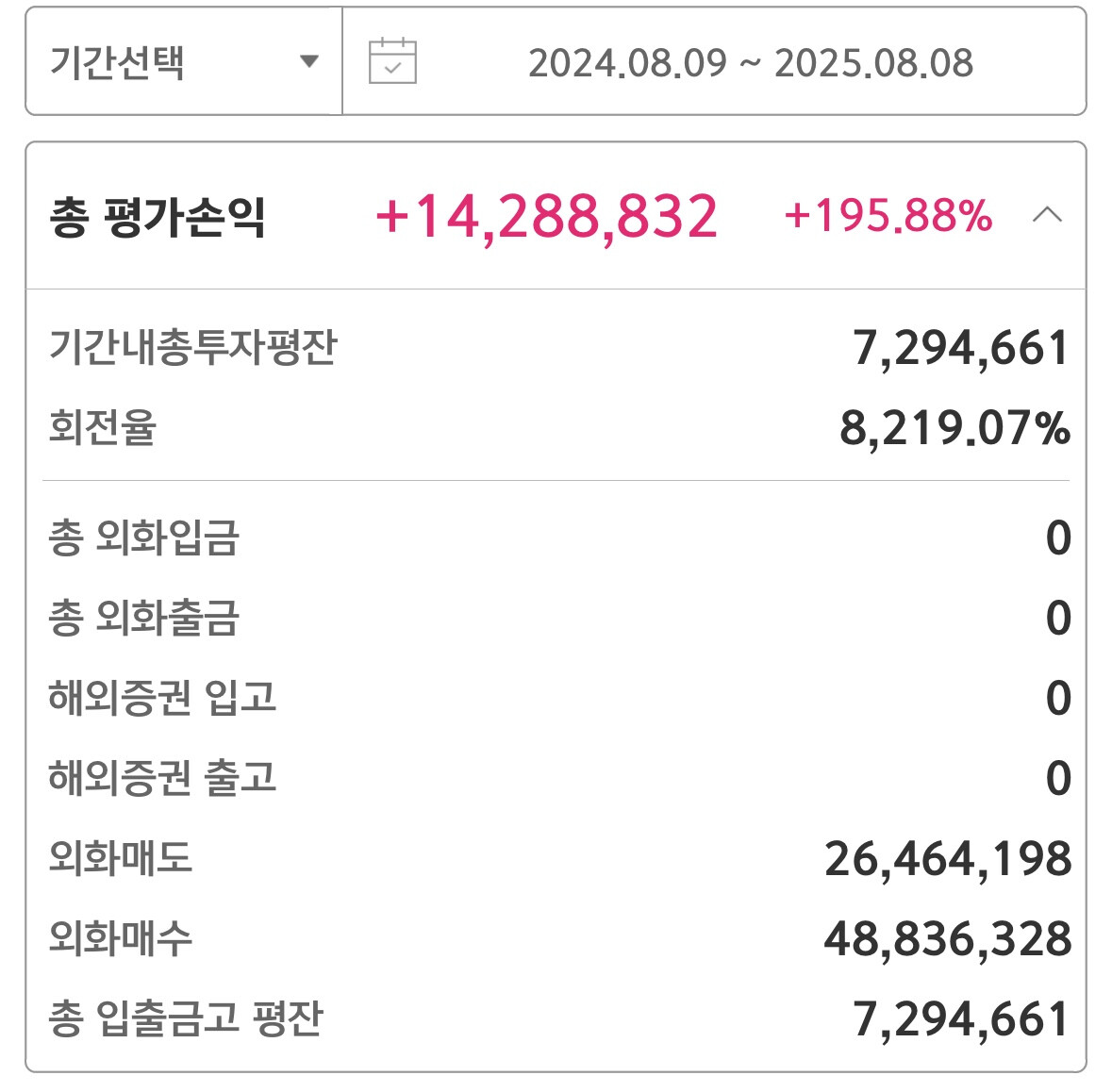
Task: Click the 해외증권 입고 label
Action: point(162,698)
